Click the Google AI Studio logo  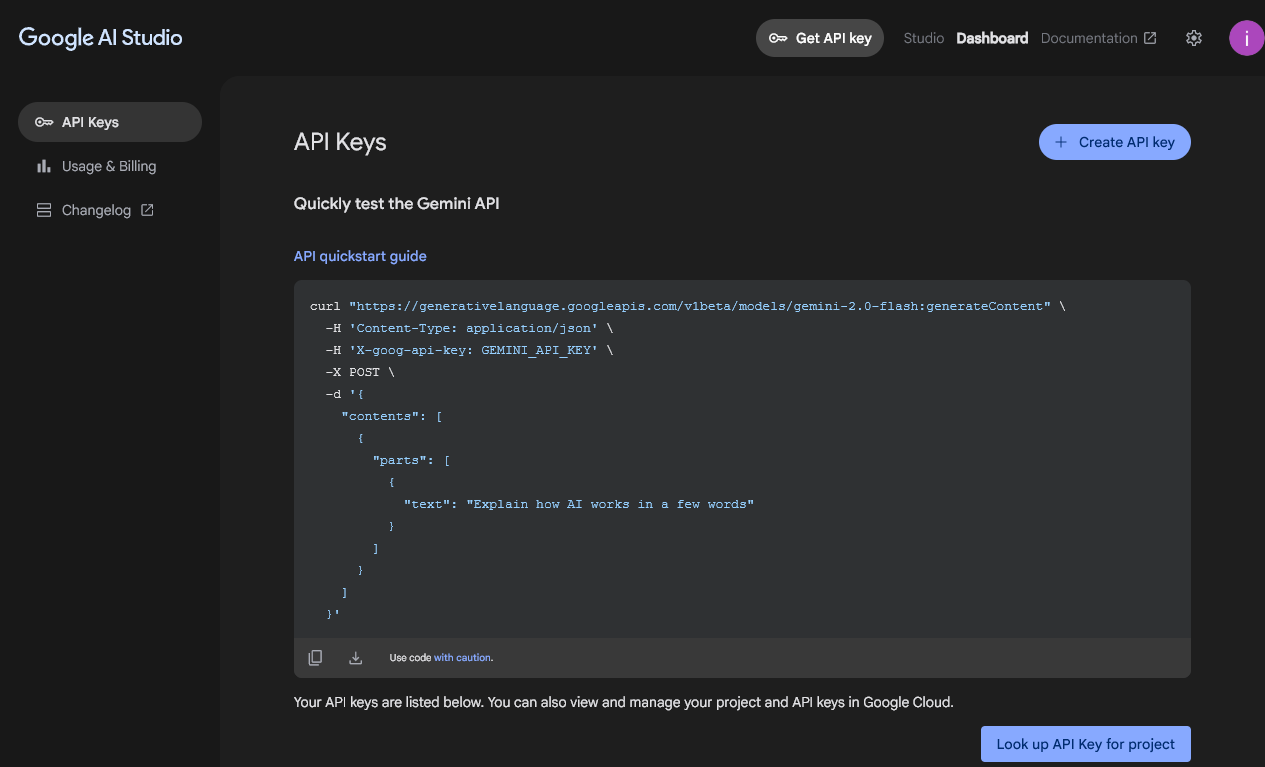(x=101, y=38)
